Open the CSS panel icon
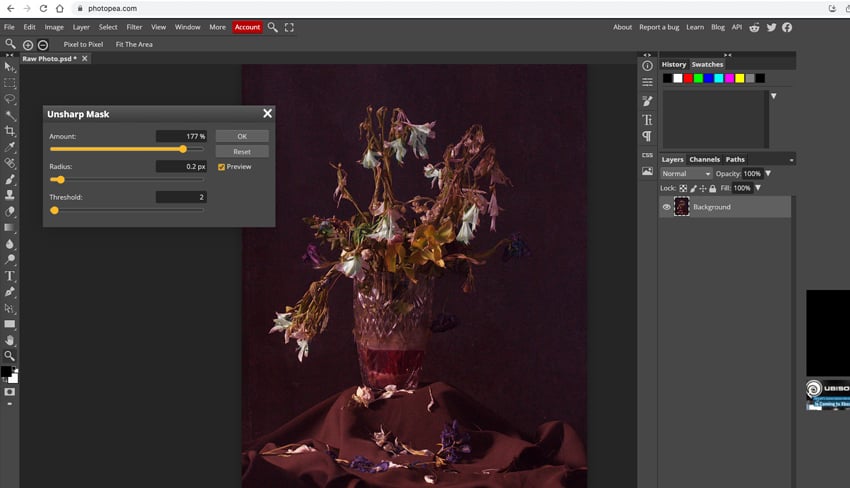This screenshot has width=850, height=488. pos(647,155)
